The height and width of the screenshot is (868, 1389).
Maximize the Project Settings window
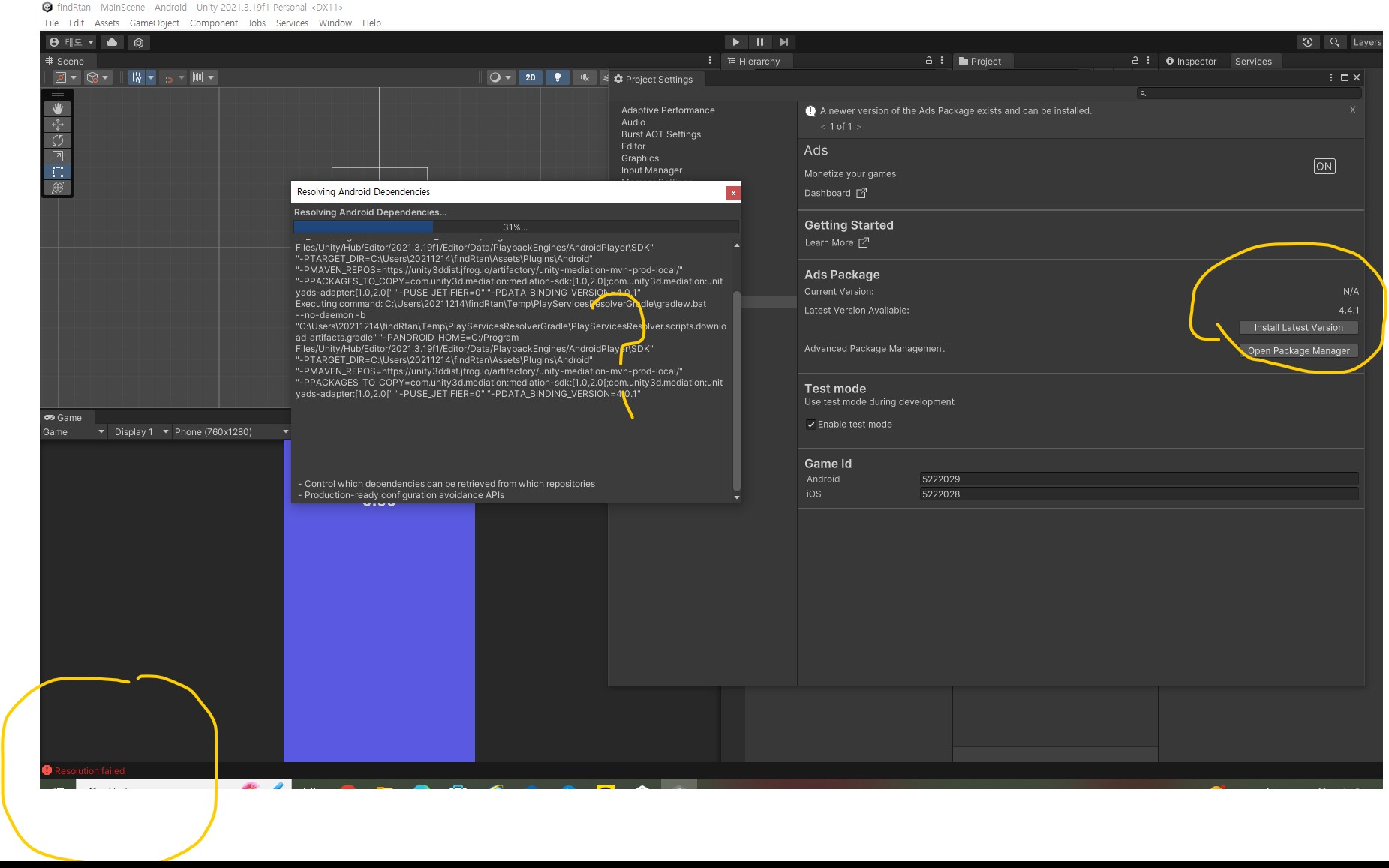[1345, 77]
